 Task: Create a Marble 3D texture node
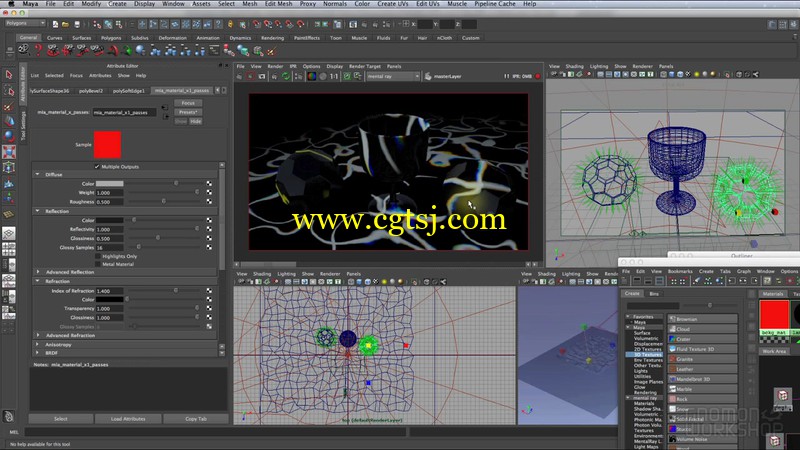tap(703, 389)
